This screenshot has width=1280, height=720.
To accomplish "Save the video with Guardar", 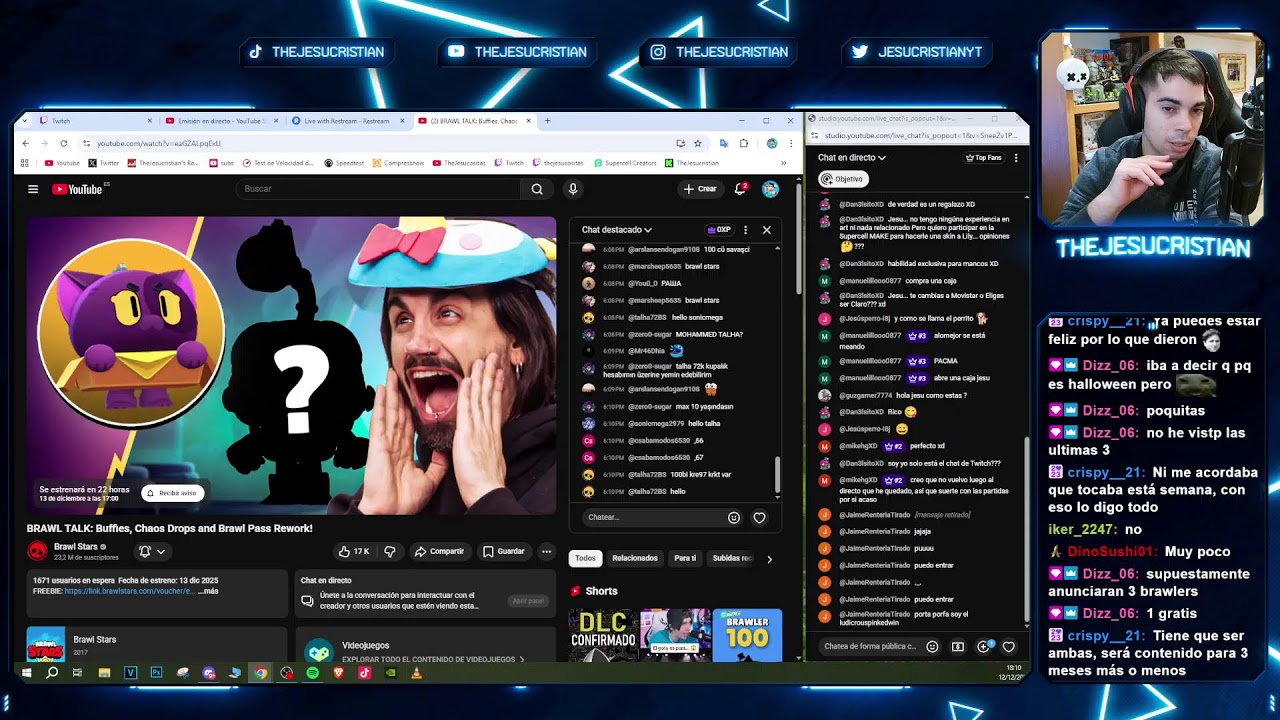I will tap(503, 551).
